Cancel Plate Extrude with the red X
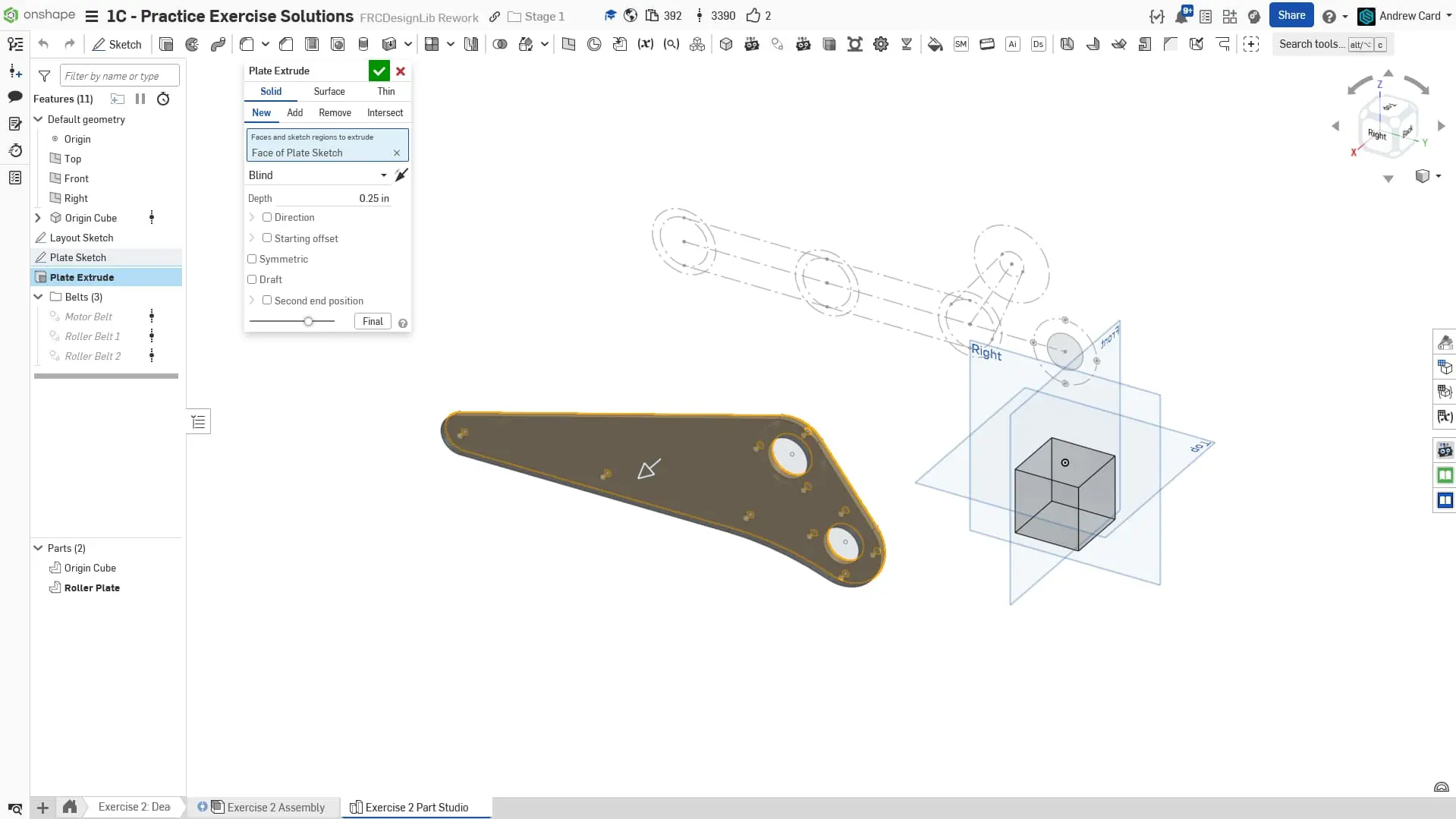This screenshot has width=1456, height=819. point(401,71)
